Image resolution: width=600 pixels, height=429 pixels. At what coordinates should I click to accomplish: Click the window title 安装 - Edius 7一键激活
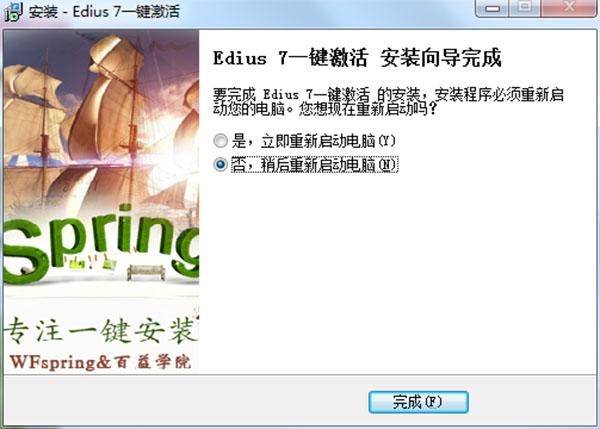[104, 12]
